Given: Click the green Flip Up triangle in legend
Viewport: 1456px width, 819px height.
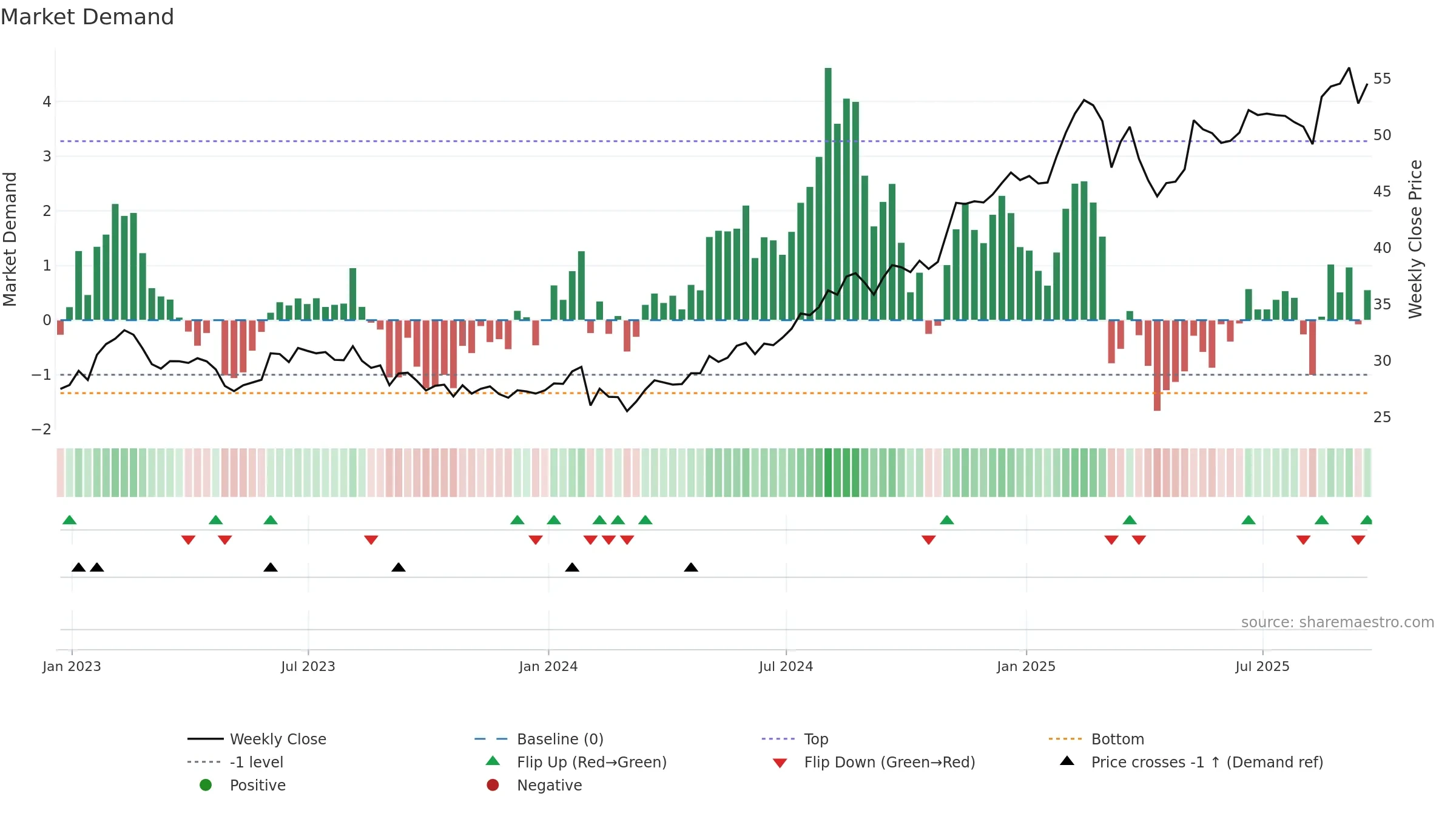Looking at the screenshot, I should [x=493, y=761].
